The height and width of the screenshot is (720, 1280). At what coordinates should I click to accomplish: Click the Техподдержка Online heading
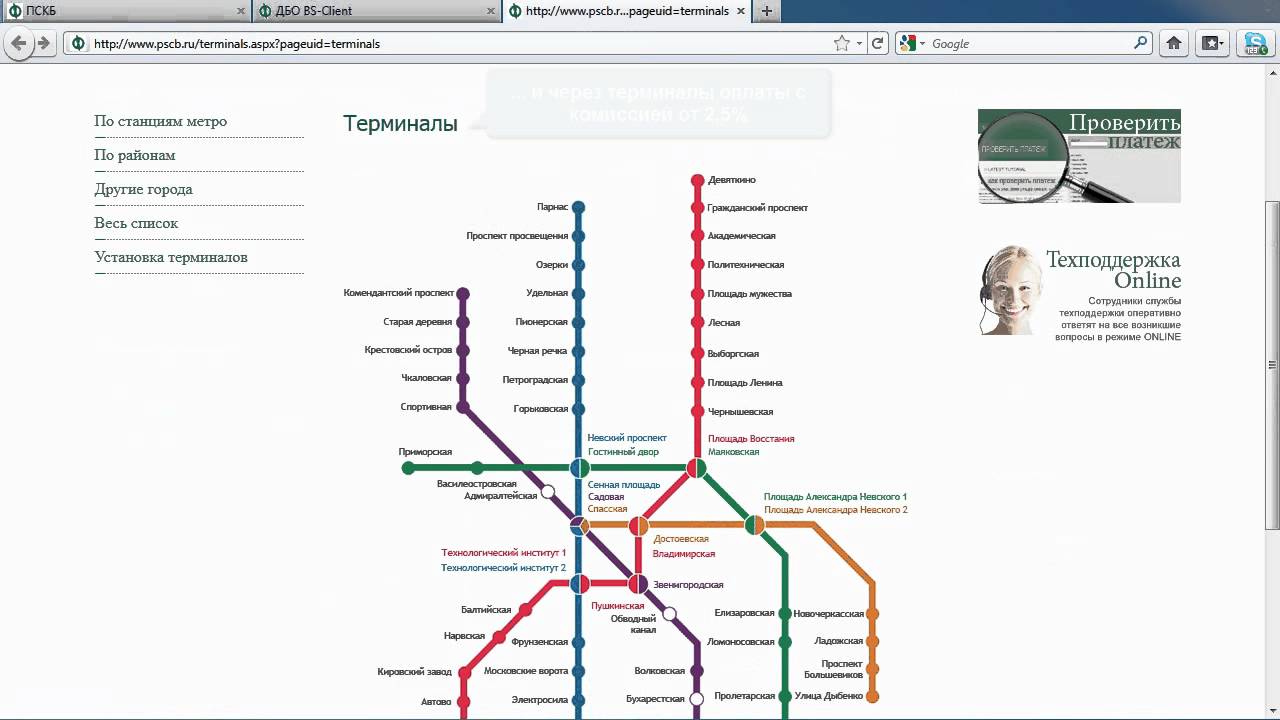[x=1113, y=270]
